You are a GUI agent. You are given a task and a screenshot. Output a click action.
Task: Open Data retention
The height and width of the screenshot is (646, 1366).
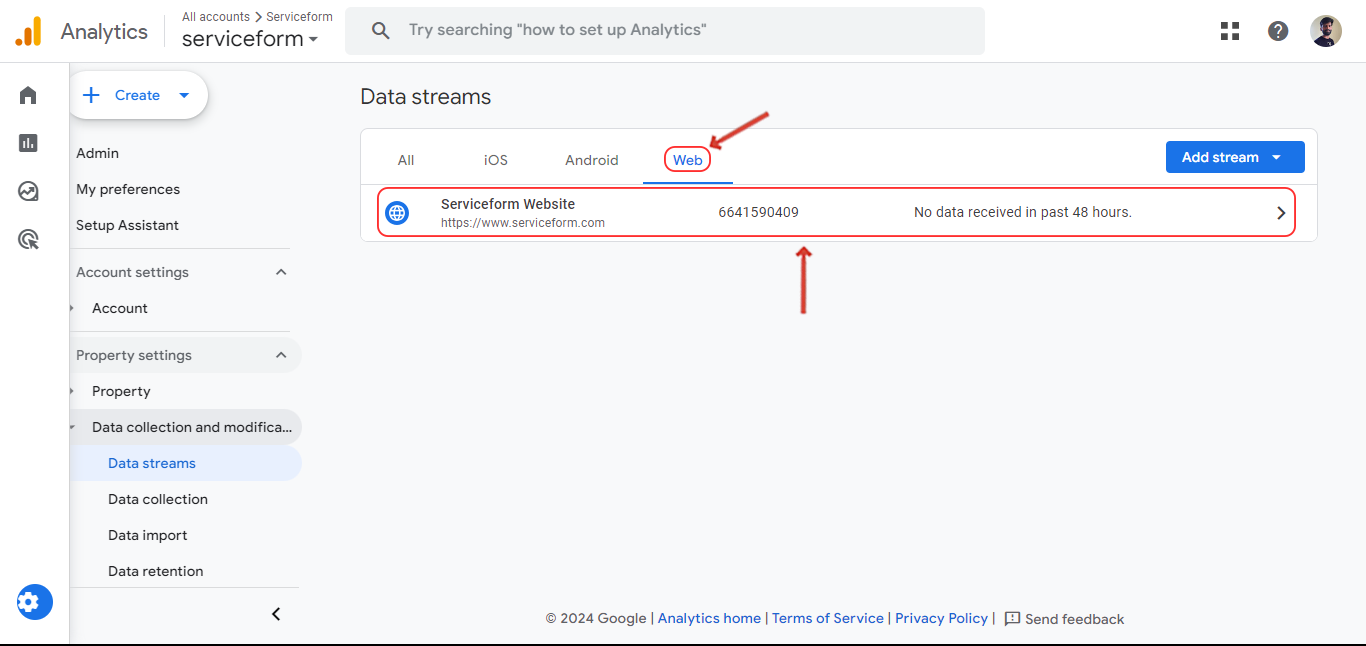pos(156,571)
